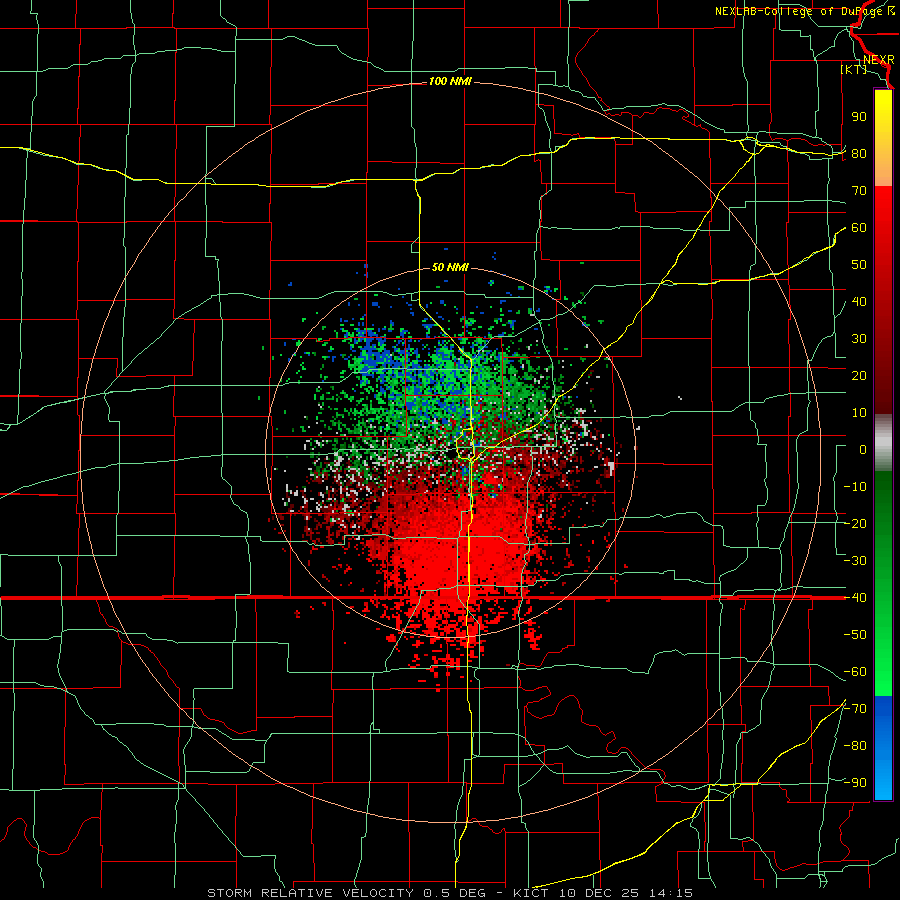Viewport: 900px width, 900px height.
Task: Click the -60 value on velocity scale
Action: click(855, 672)
